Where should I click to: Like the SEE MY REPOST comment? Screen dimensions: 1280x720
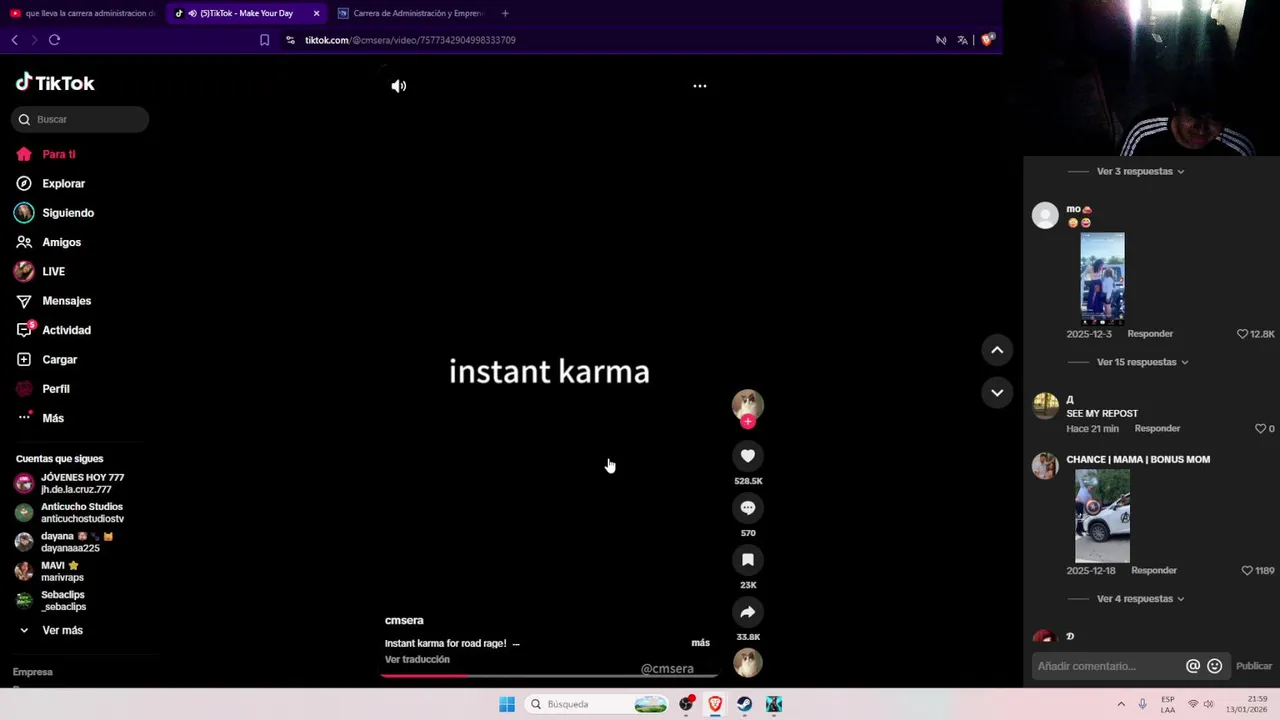click(1260, 429)
